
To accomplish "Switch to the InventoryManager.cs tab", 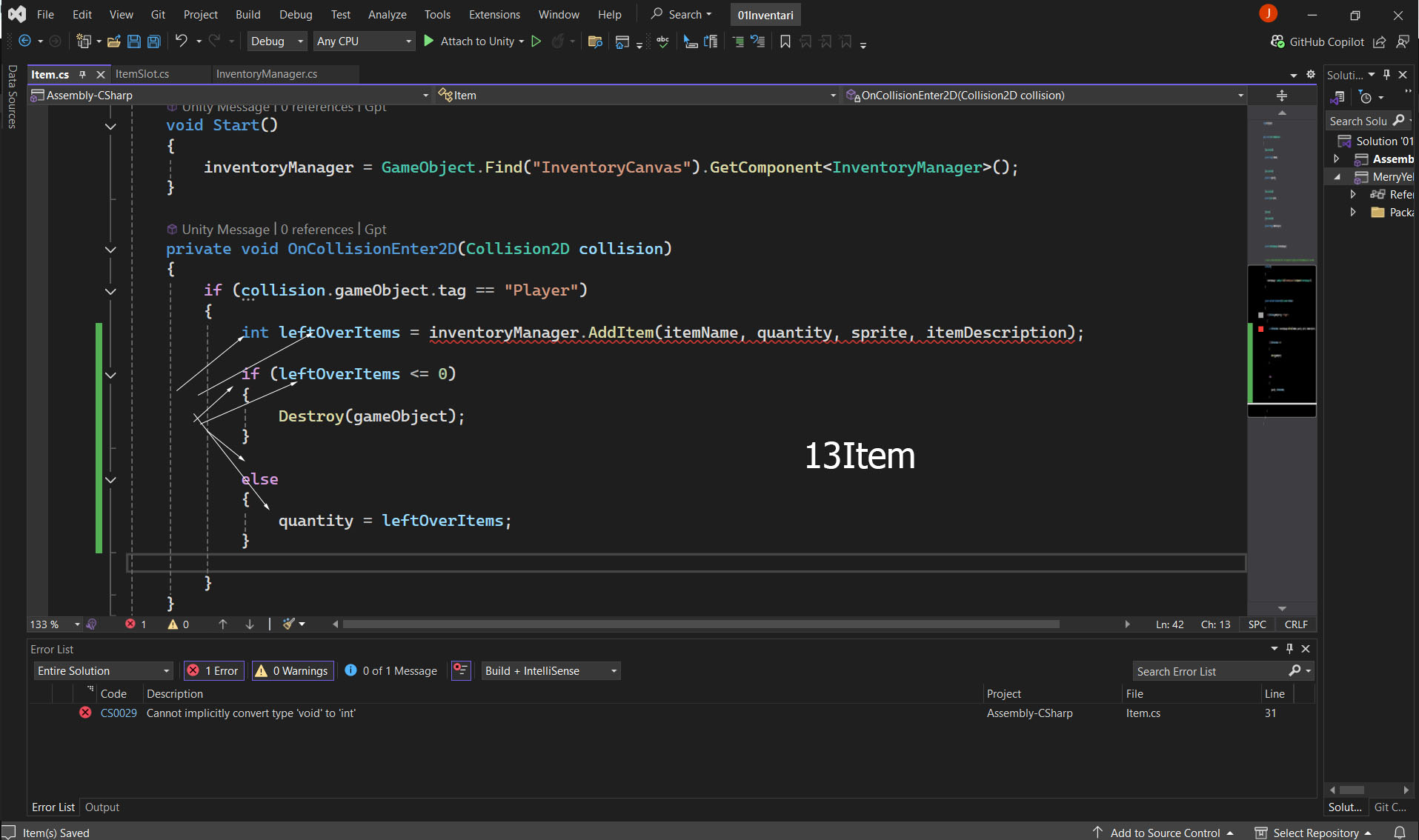I will tap(267, 74).
